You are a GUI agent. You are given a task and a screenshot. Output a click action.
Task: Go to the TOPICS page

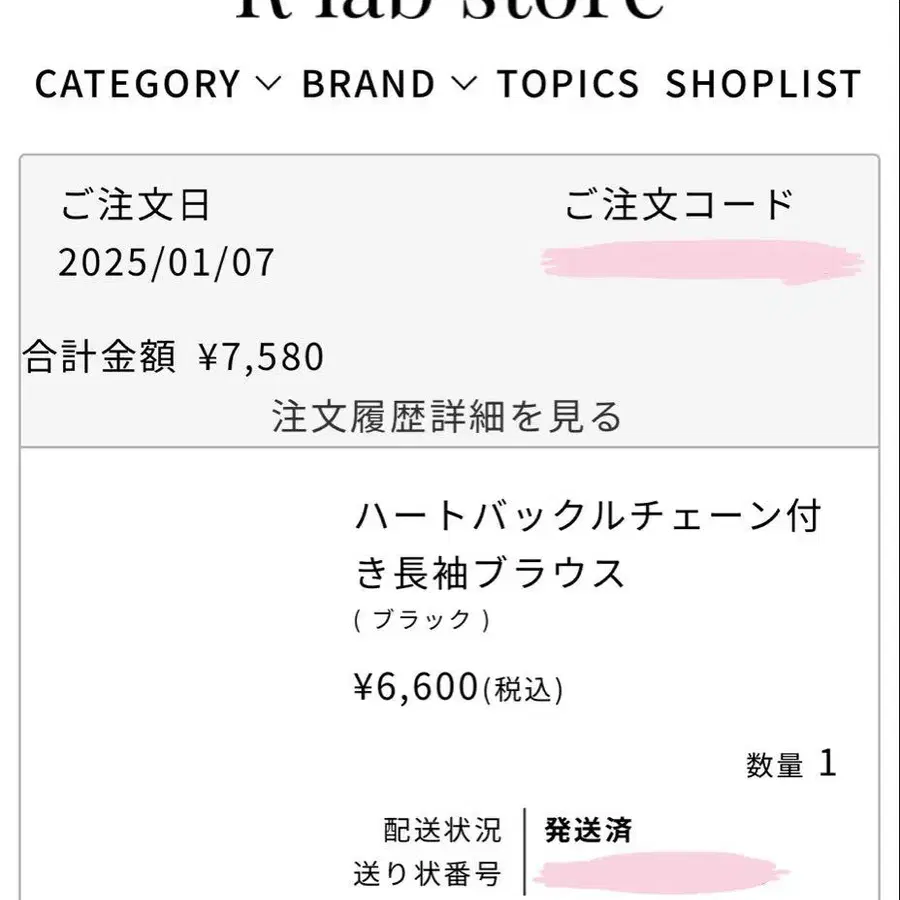[x=568, y=84]
